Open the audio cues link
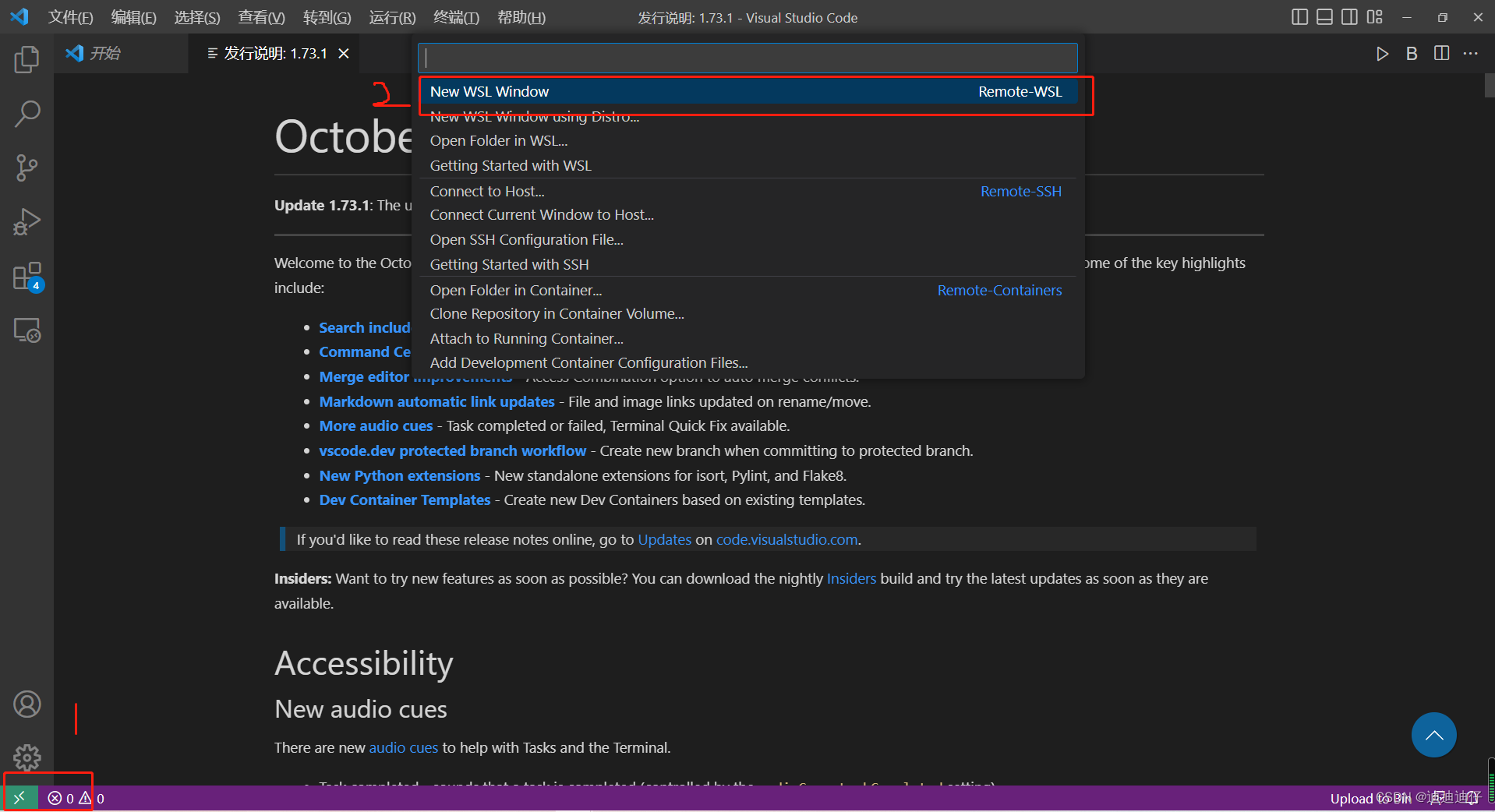Image resolution: width=1495 pixels, height=812 pixels. tap(403, 748)
